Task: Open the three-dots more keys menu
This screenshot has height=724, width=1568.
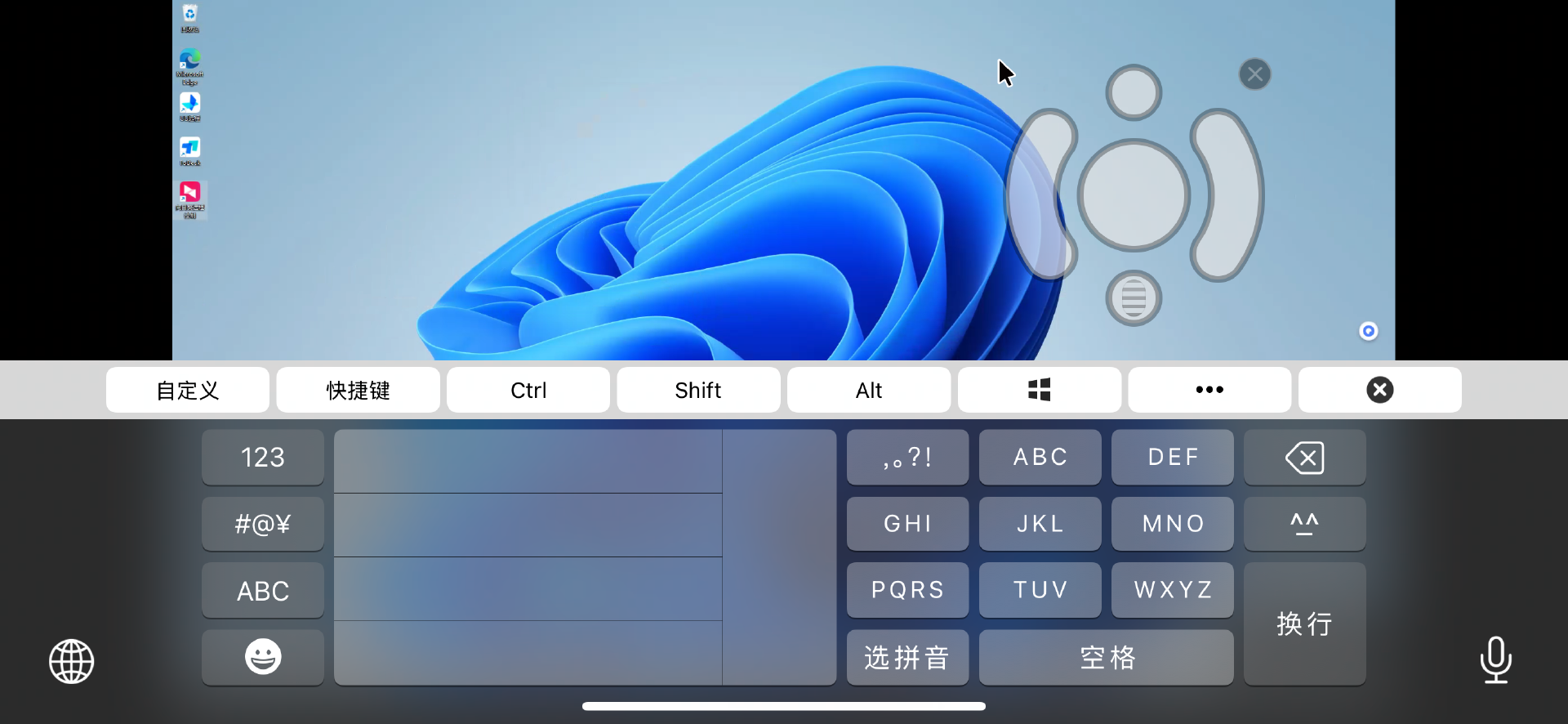Action: [x=1209, y=390]
